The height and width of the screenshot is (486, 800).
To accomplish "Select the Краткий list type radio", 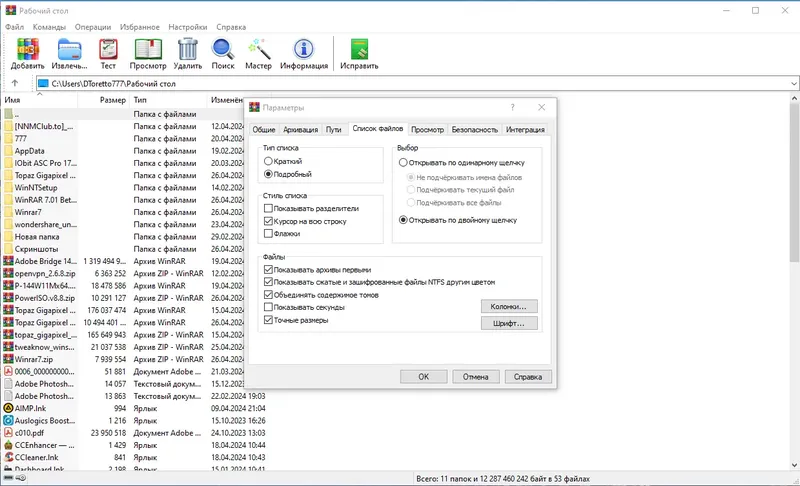I will (268, 161).
